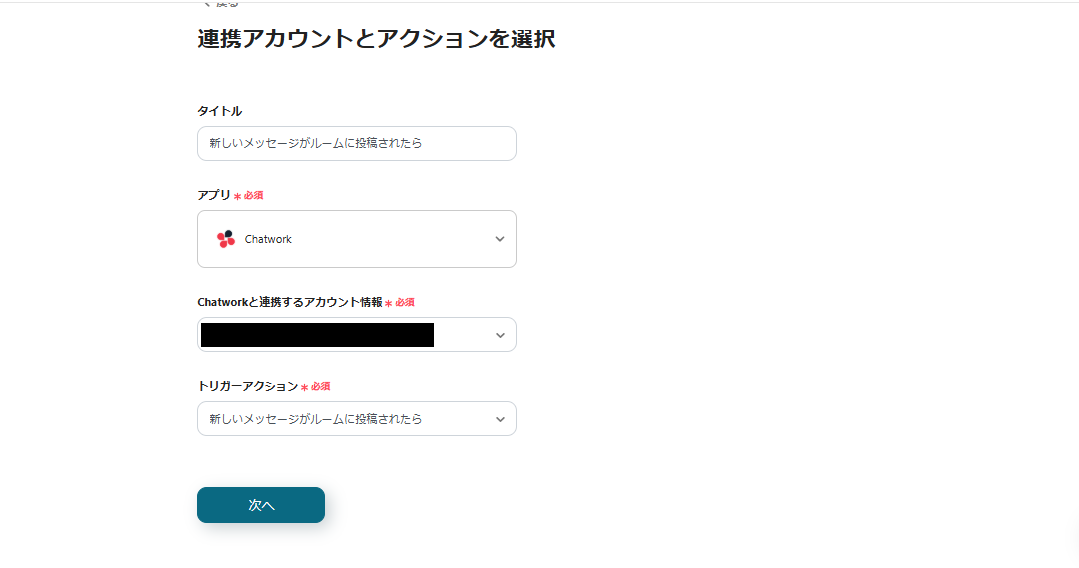Click the 必須 marker beside トリガーアクション
Viewport: 1079px width, 568px height.
point(321,387)
